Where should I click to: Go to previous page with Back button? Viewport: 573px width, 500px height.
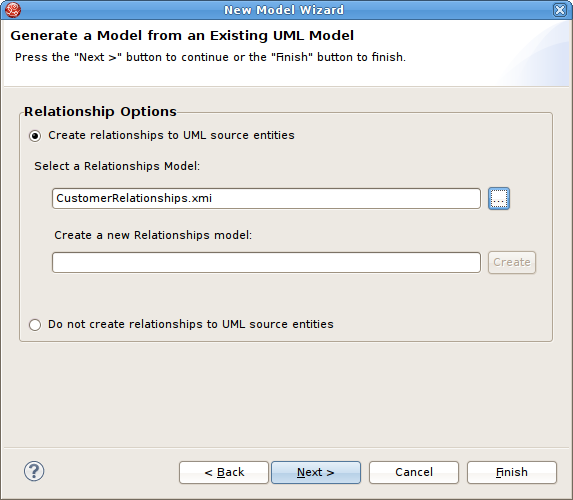coord(224,472)
